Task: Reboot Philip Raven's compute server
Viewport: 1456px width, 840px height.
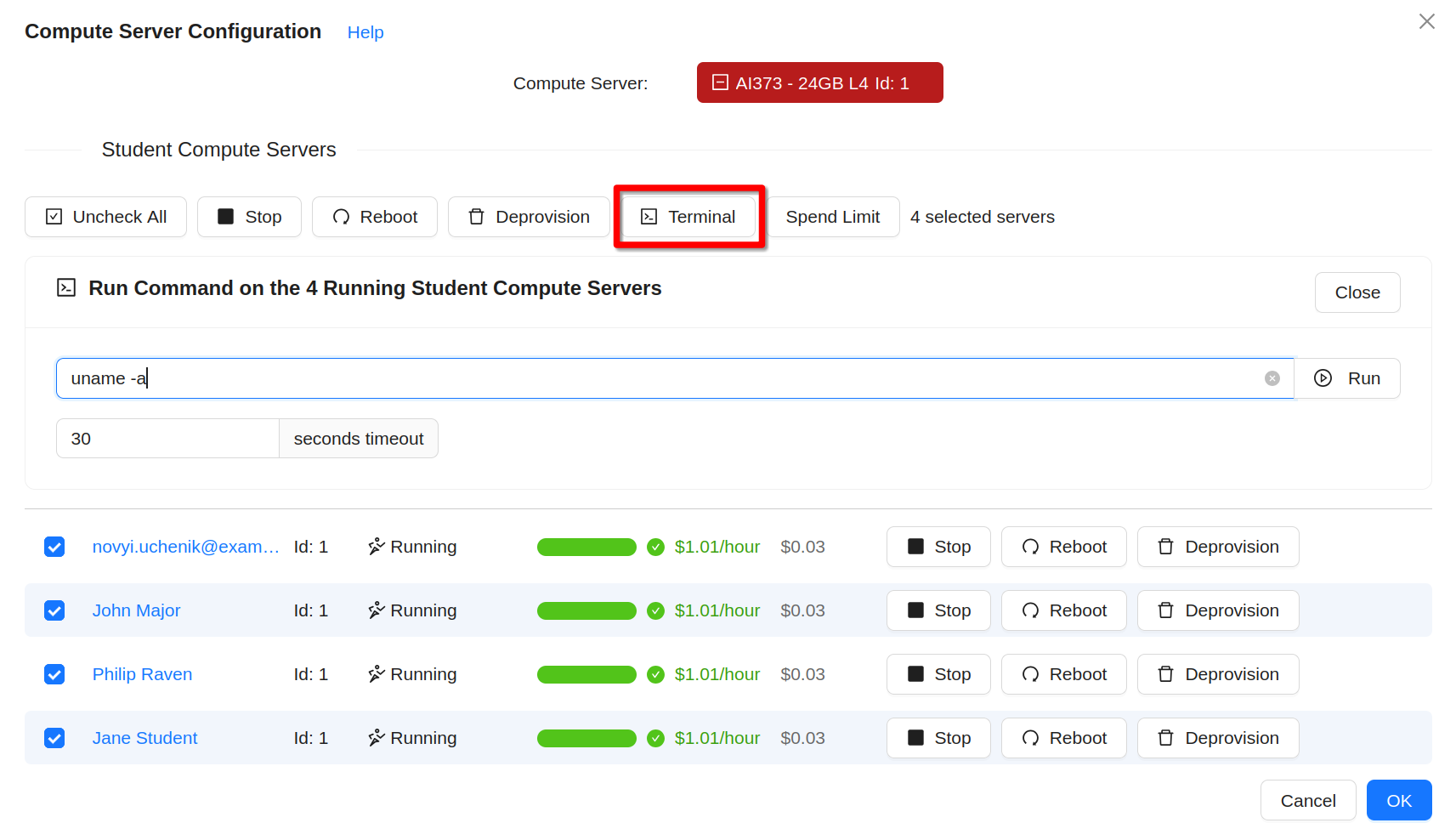Action: 1063,674
